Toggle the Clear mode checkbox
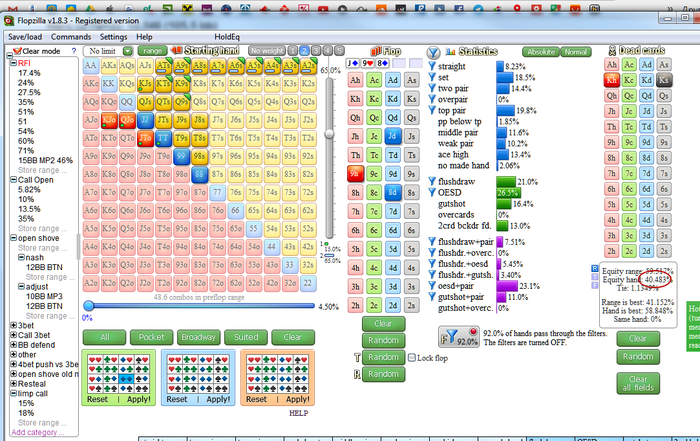This screenshot has height=441, width=700. pyautogui.click(x=17, y=51)
